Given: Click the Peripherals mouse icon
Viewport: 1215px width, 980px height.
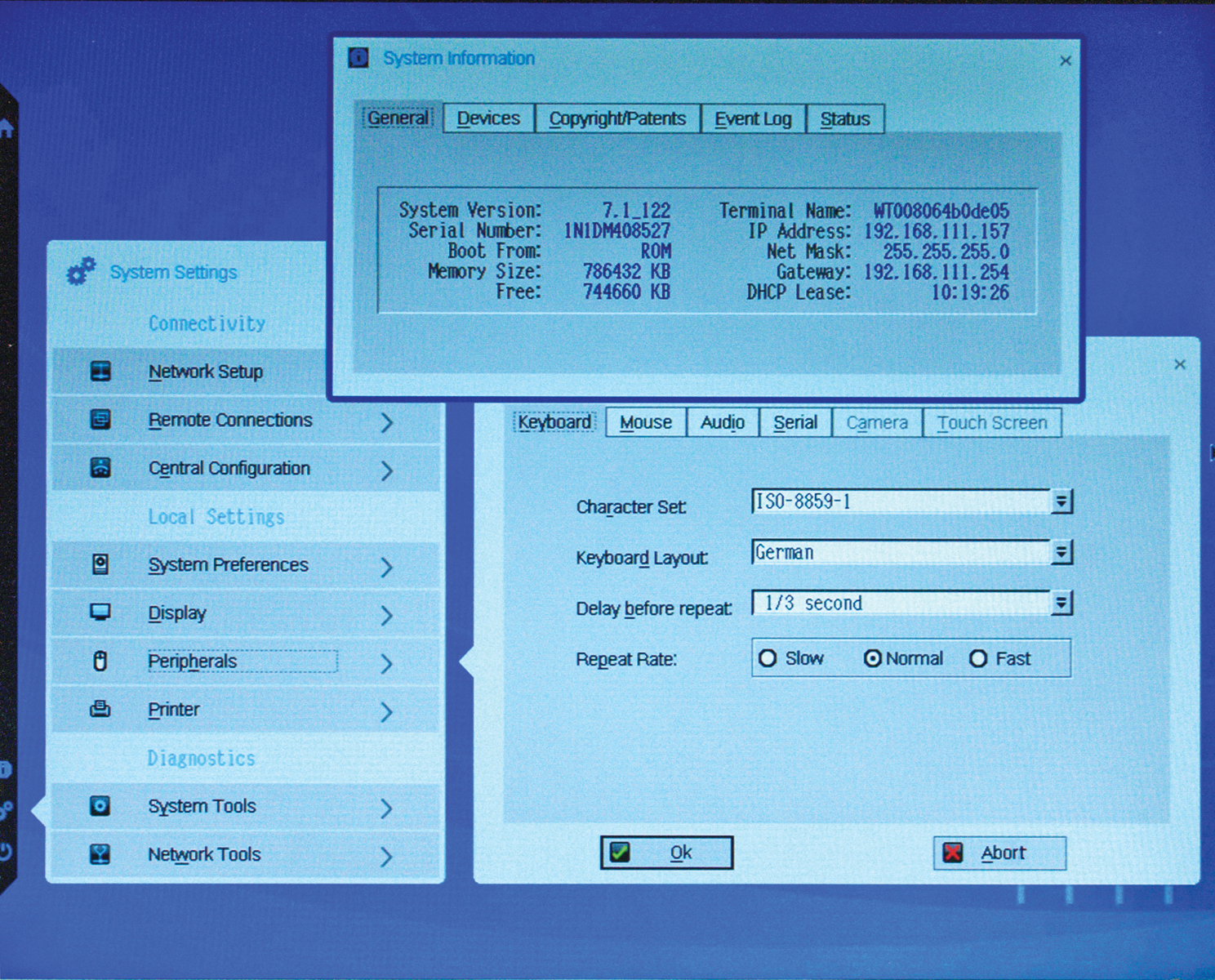Looking at the screenshot, I should 100,661.
